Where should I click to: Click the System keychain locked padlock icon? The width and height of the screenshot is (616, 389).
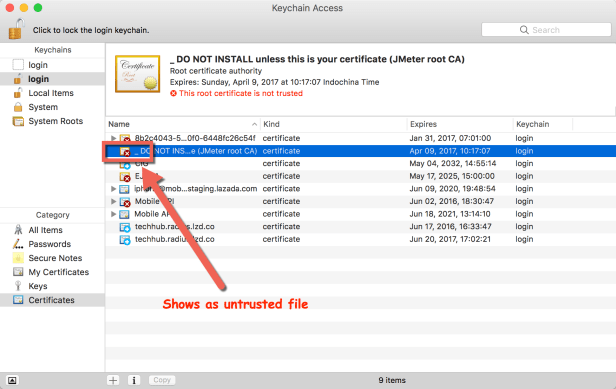[18, 107]
